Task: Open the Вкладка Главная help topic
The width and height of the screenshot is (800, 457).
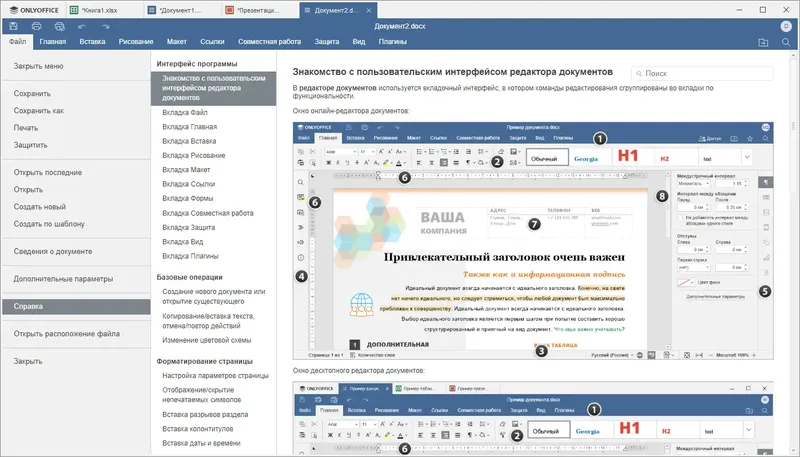Action: pyautogui.click(x=213, y=126)
